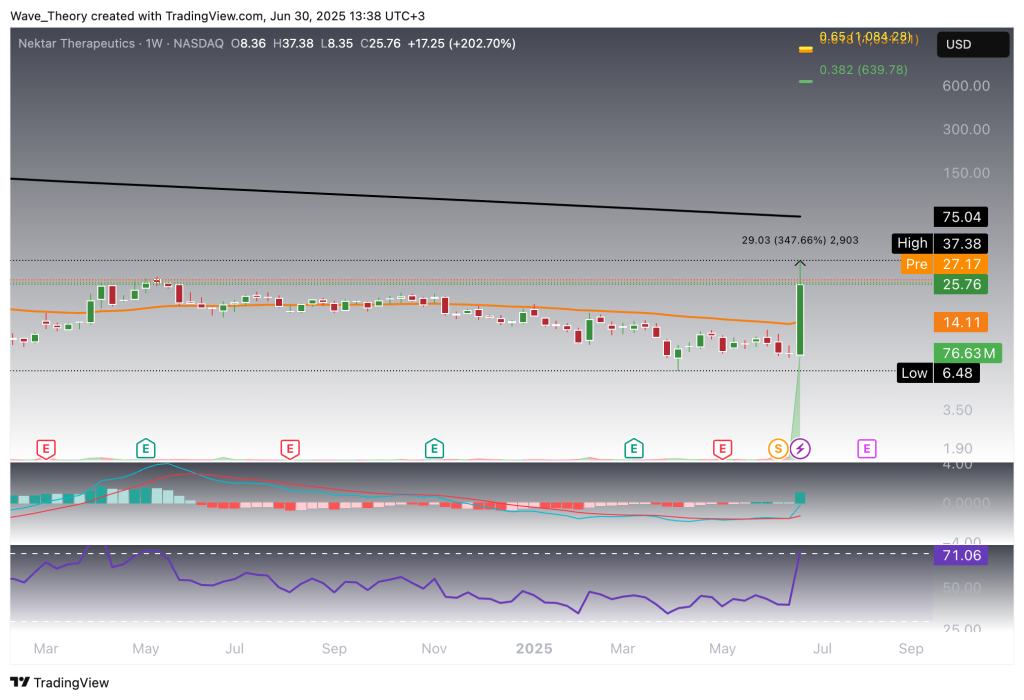Click the orange moving average line

click(405, 306)
